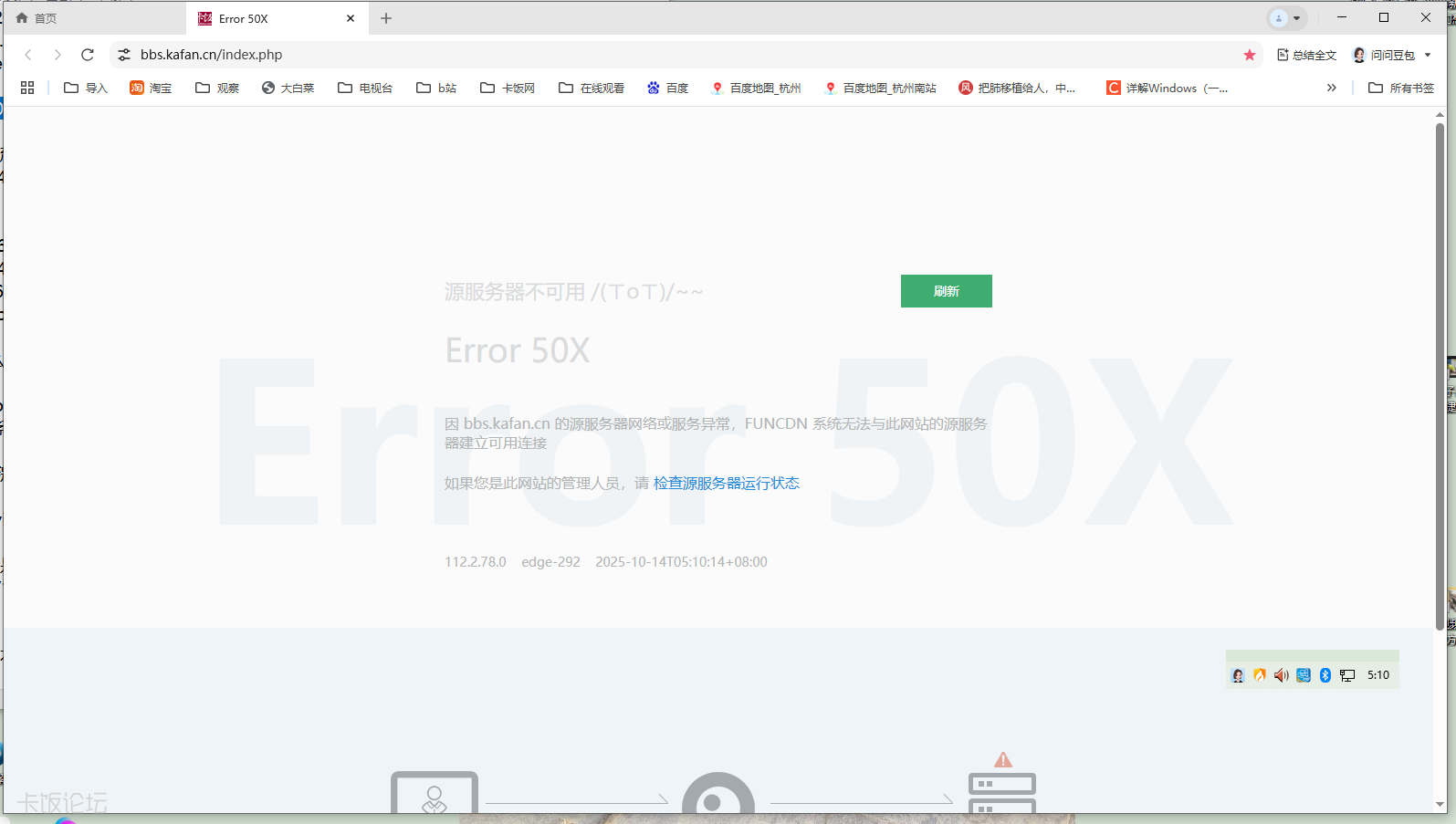The image size is (1456, 824).
Task: Open the profile dropdown in title bar
Action: tap(1287, 18)
